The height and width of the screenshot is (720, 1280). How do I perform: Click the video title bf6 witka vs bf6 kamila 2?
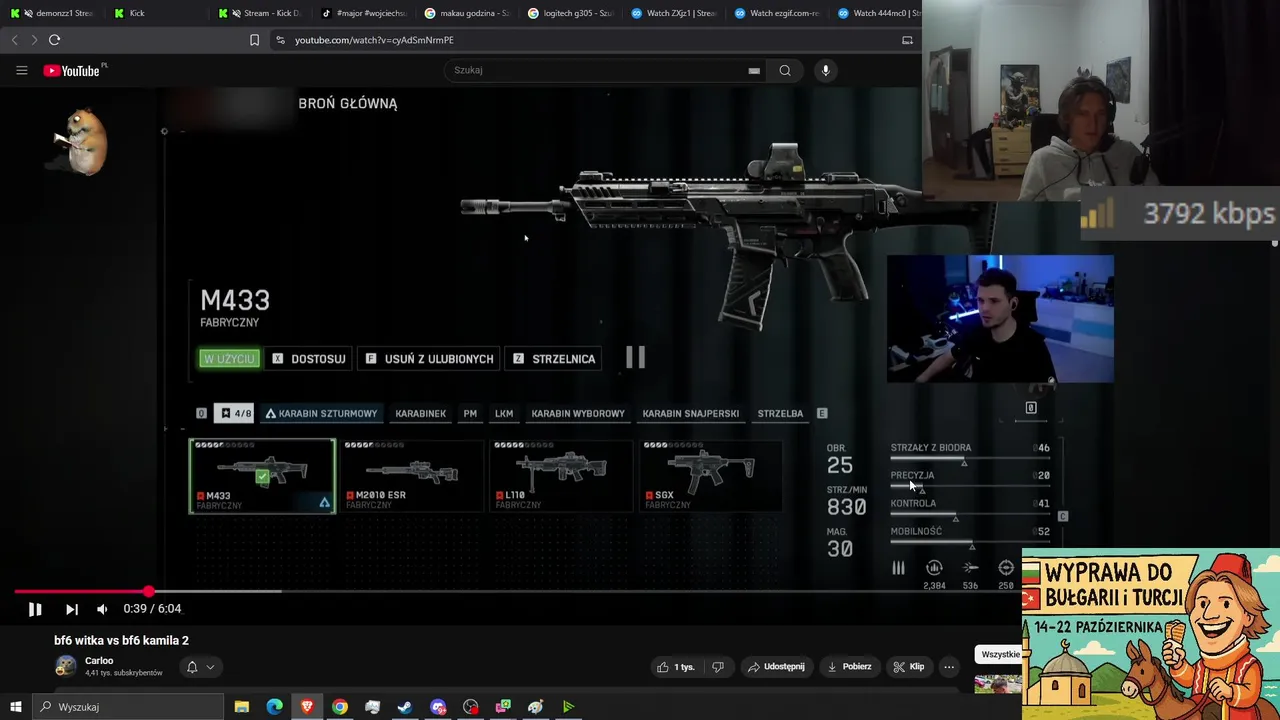(121, 640)
